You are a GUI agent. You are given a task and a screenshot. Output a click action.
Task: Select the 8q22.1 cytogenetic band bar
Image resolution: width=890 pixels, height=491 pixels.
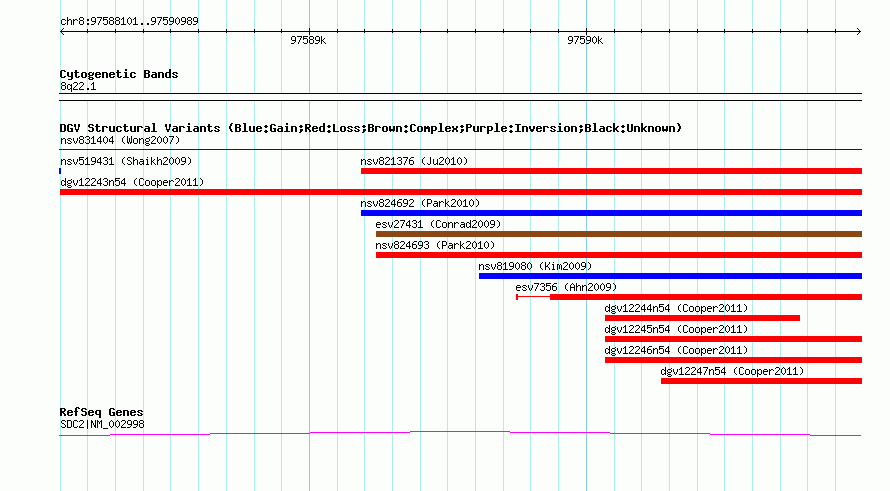(460, 97)
